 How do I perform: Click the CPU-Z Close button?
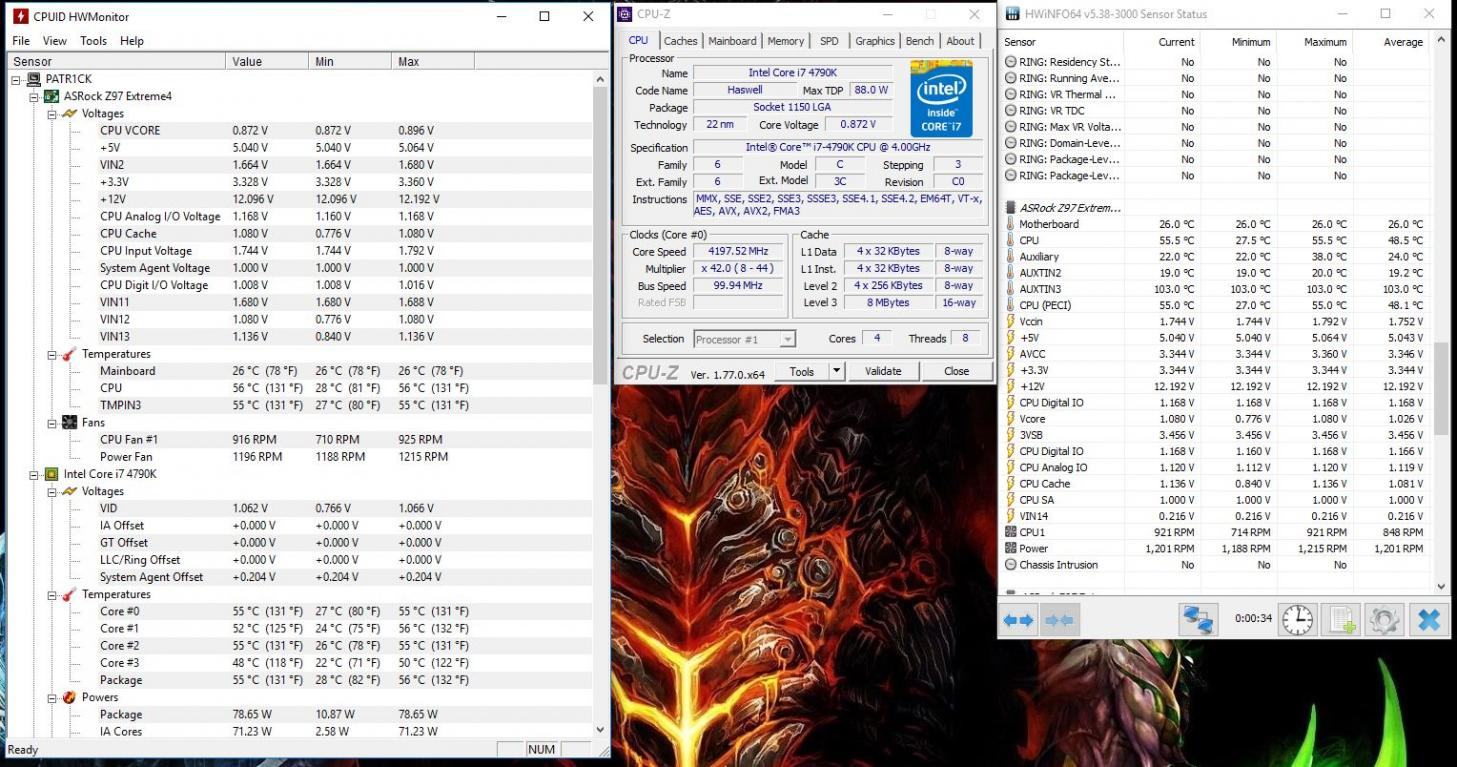tap(956, 371)
